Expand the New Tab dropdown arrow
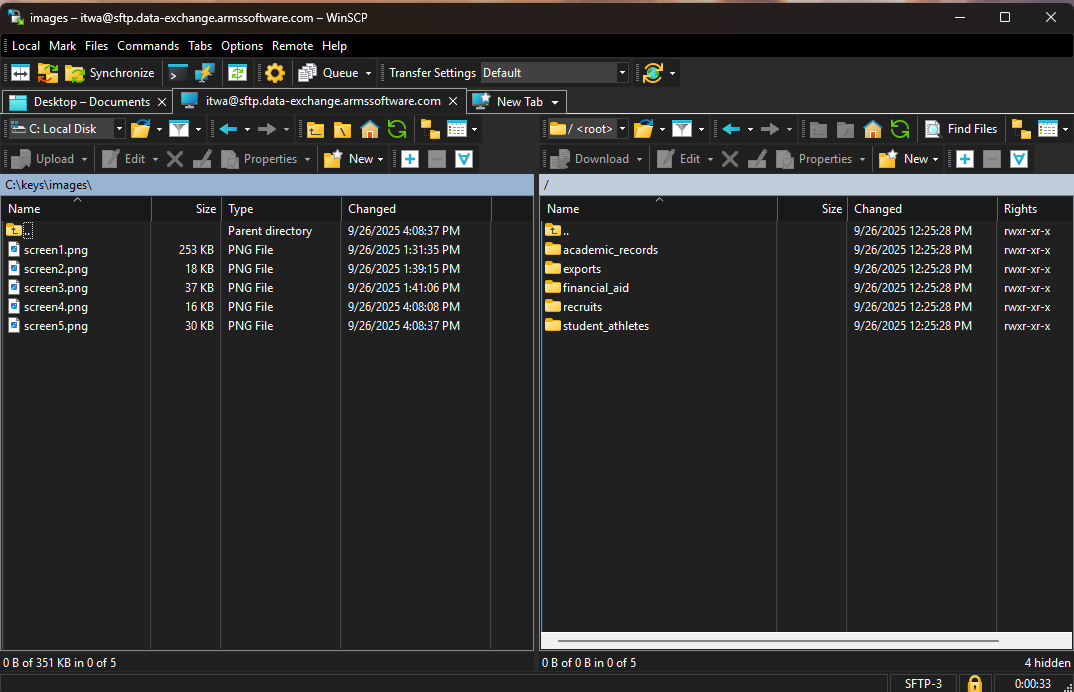1074x692 pixels. [x=555, y=102]
